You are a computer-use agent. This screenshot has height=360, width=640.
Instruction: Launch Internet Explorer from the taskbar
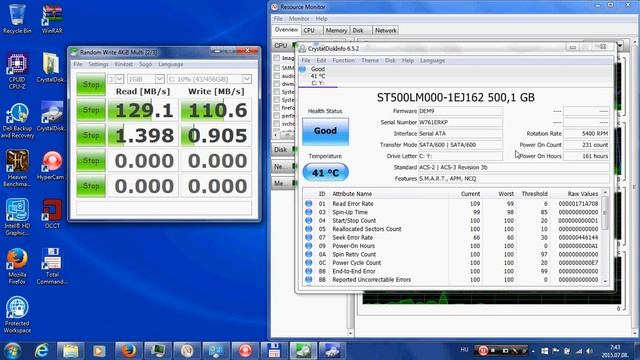41,351
